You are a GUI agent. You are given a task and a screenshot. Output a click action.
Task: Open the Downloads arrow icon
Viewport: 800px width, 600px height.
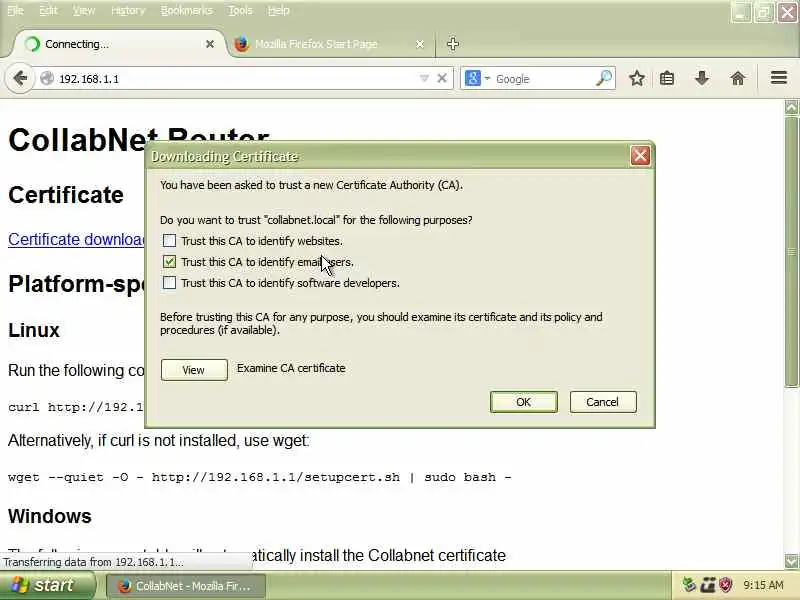coord(702,79)
